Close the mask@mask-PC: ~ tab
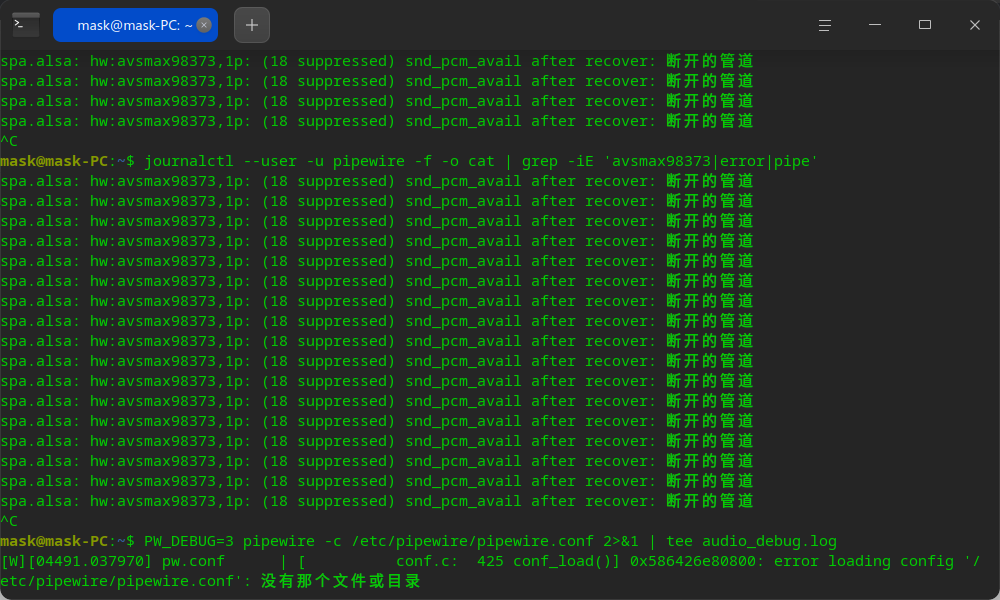Screen dimensions: 1000x600 (204, 25)
